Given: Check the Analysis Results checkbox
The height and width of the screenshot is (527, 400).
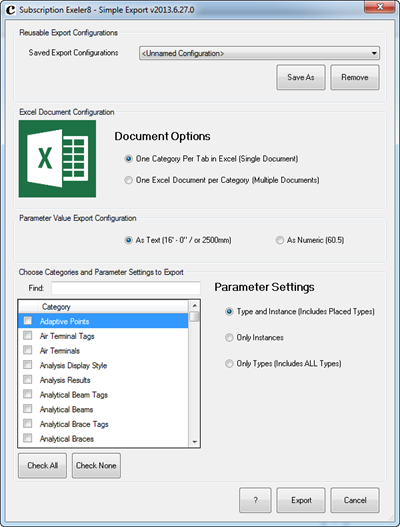Looking at the screenshot, I should coord(28,380).
